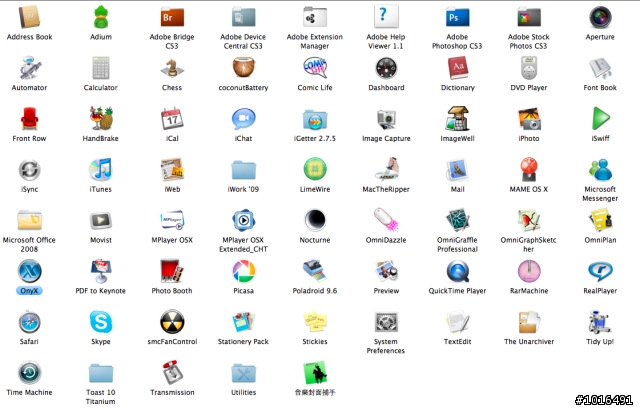The height and width of the screenshot is (408, 640).
Task: Click the Adium green duck icon
Action: point(100,17)
